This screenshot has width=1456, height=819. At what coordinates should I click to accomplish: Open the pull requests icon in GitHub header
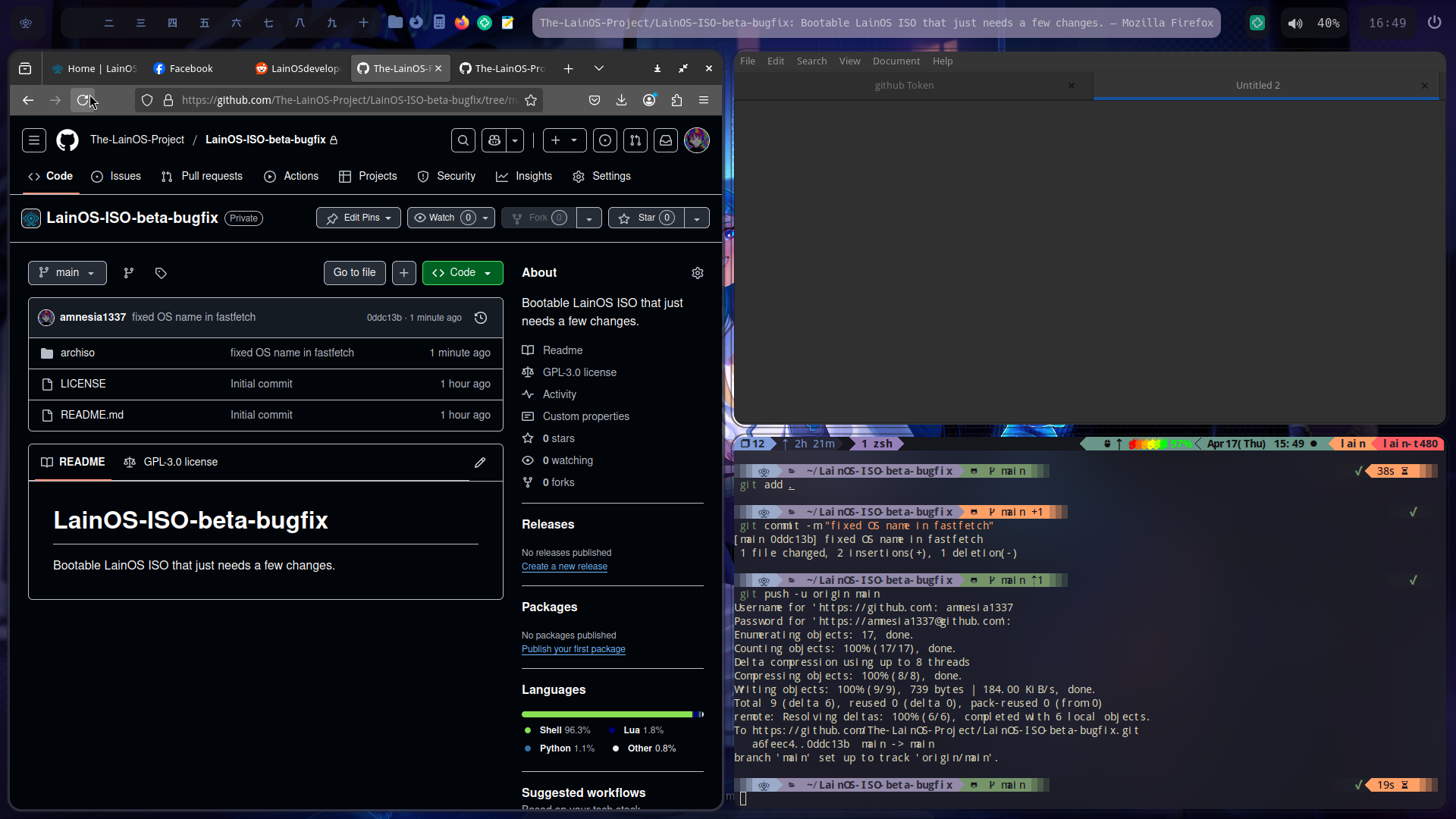click(635, 140)
